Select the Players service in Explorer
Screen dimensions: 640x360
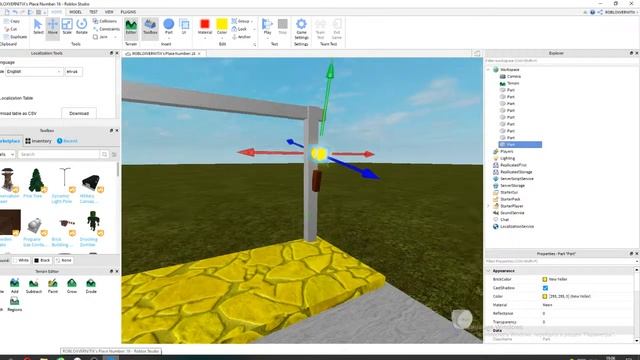pyautogui.click(x=507, y=151)
